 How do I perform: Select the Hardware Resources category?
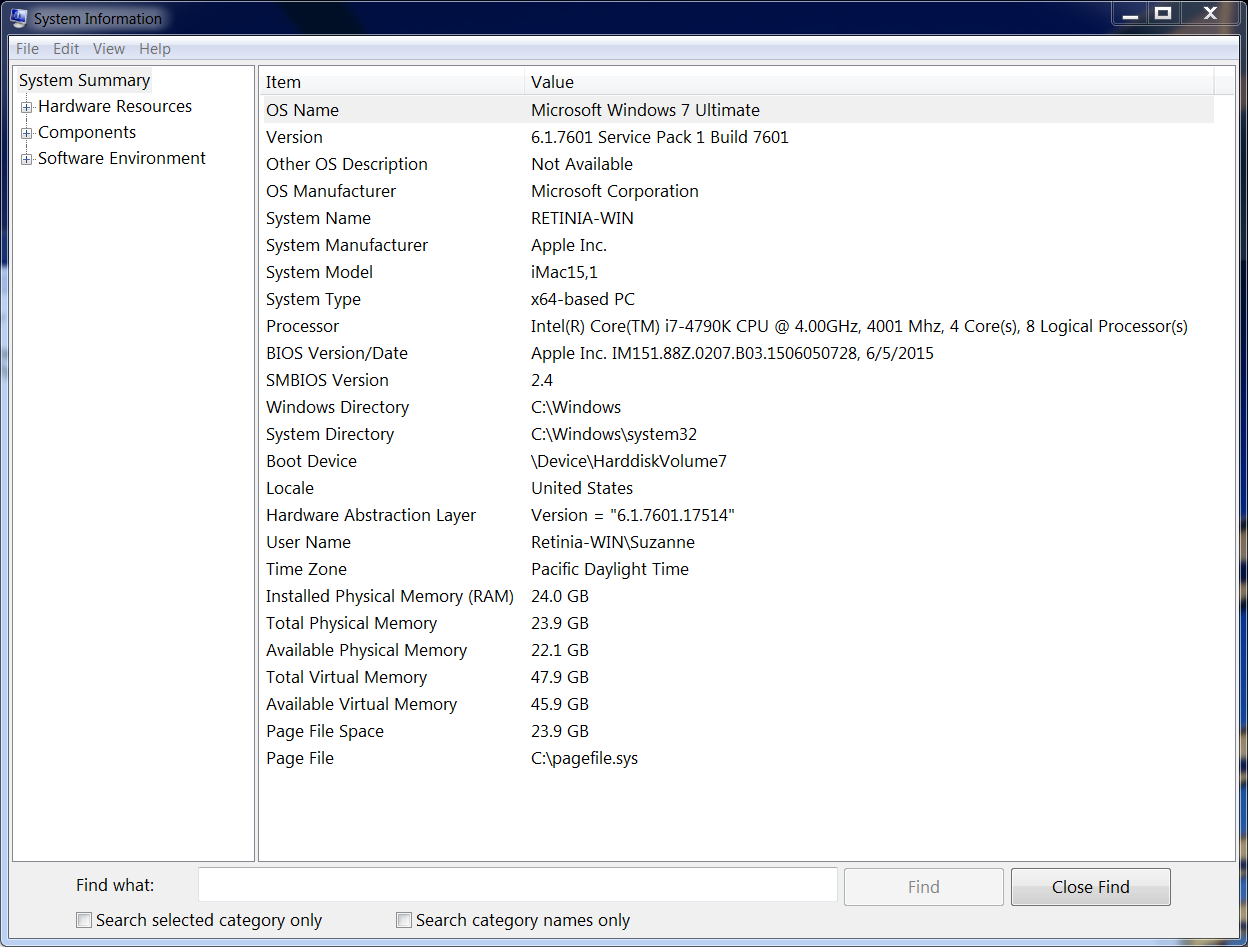click(115, 106)
